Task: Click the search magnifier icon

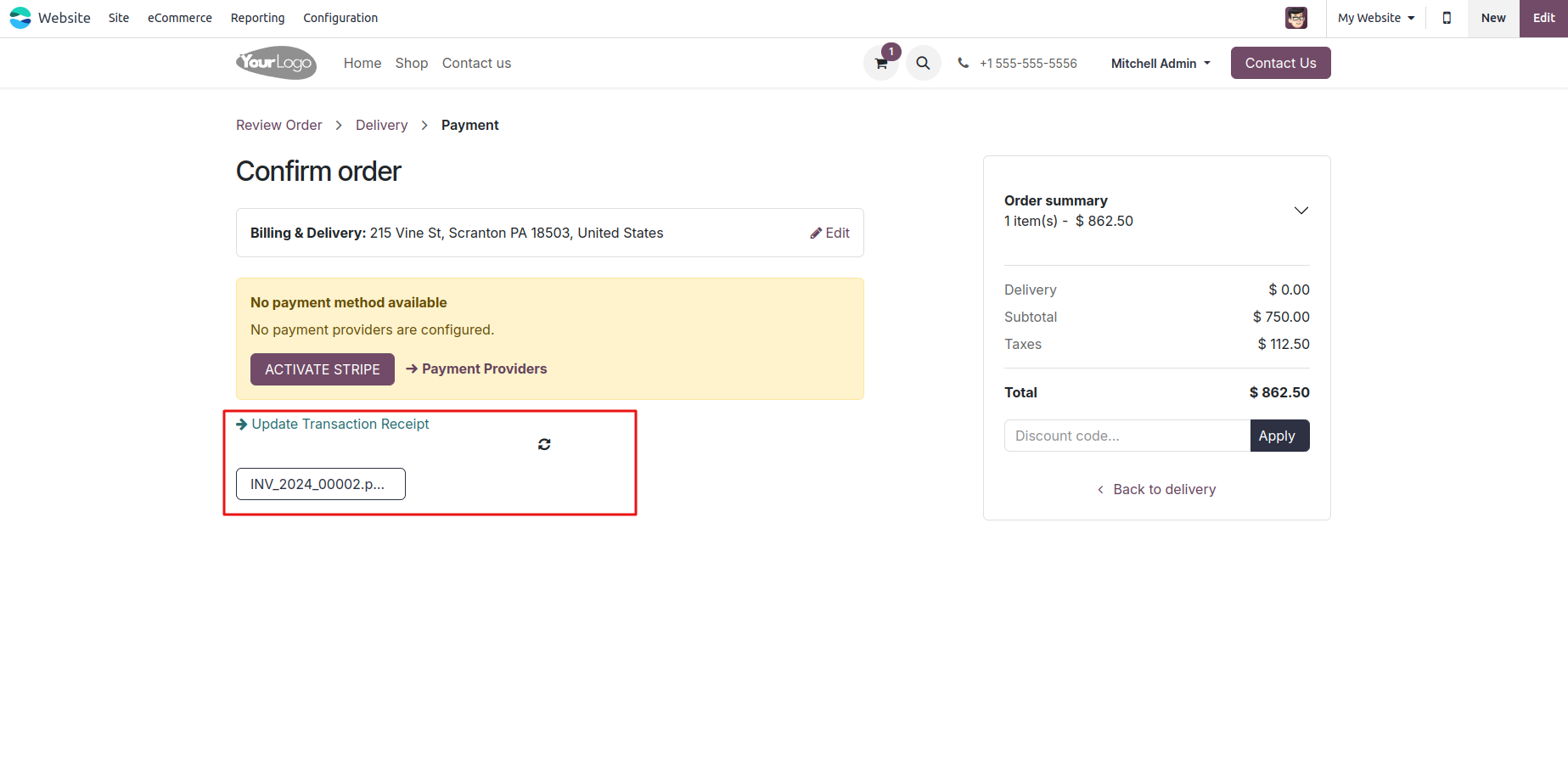Action: tap(923, 63)
